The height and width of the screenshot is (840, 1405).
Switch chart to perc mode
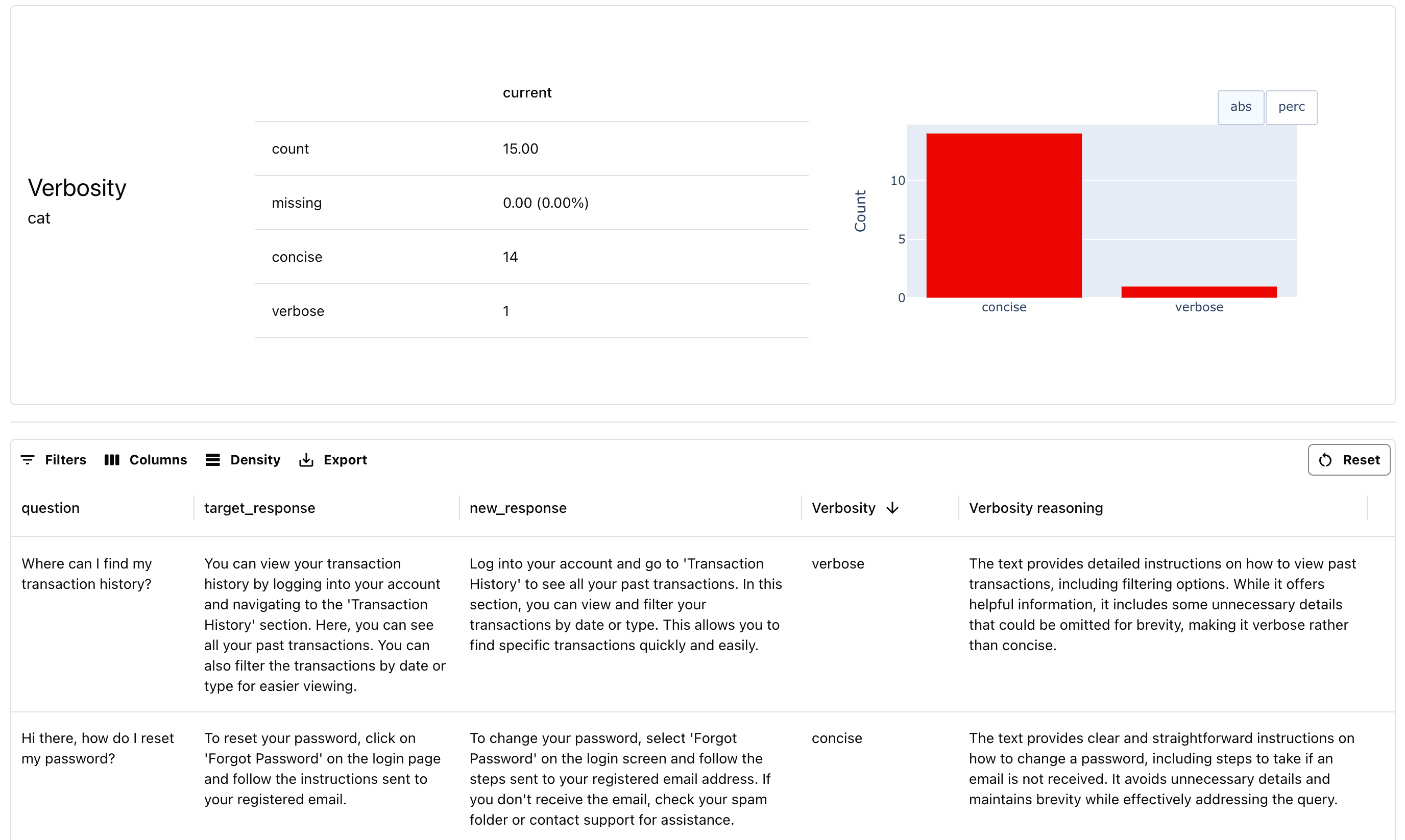(1291, 107)
